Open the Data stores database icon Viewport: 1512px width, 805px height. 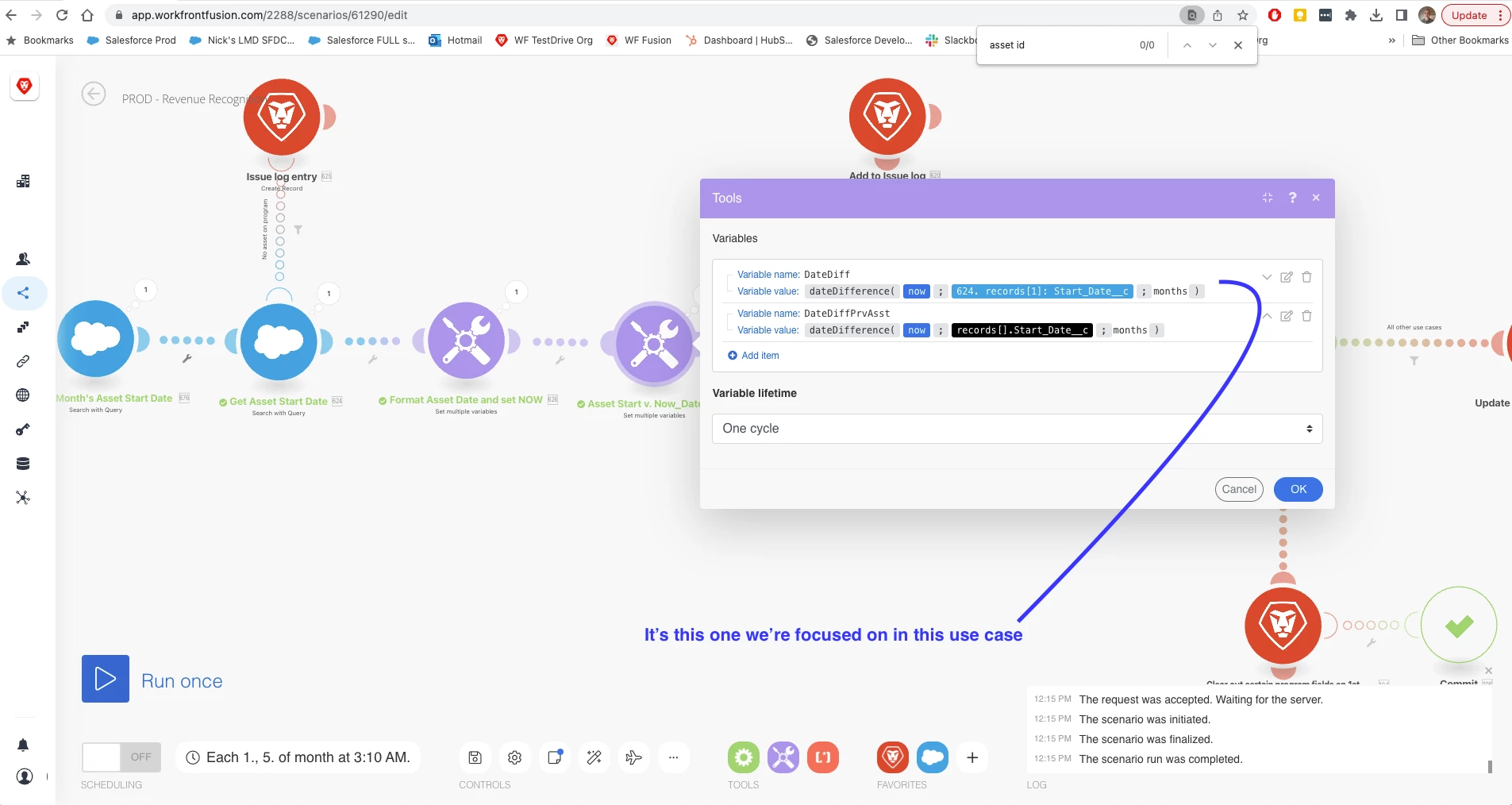23,464
